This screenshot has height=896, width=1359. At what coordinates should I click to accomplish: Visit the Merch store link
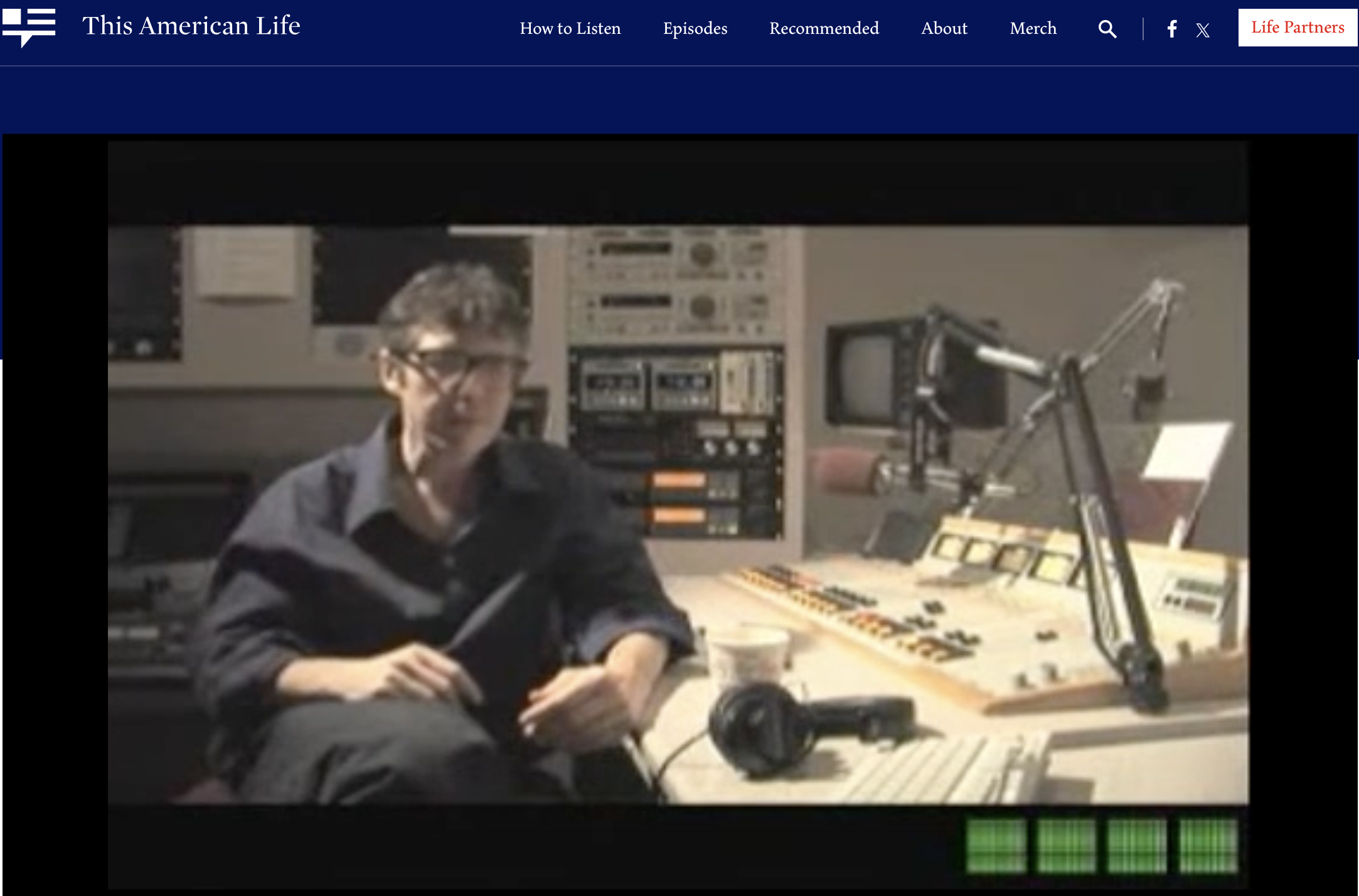pos(1033,29)
